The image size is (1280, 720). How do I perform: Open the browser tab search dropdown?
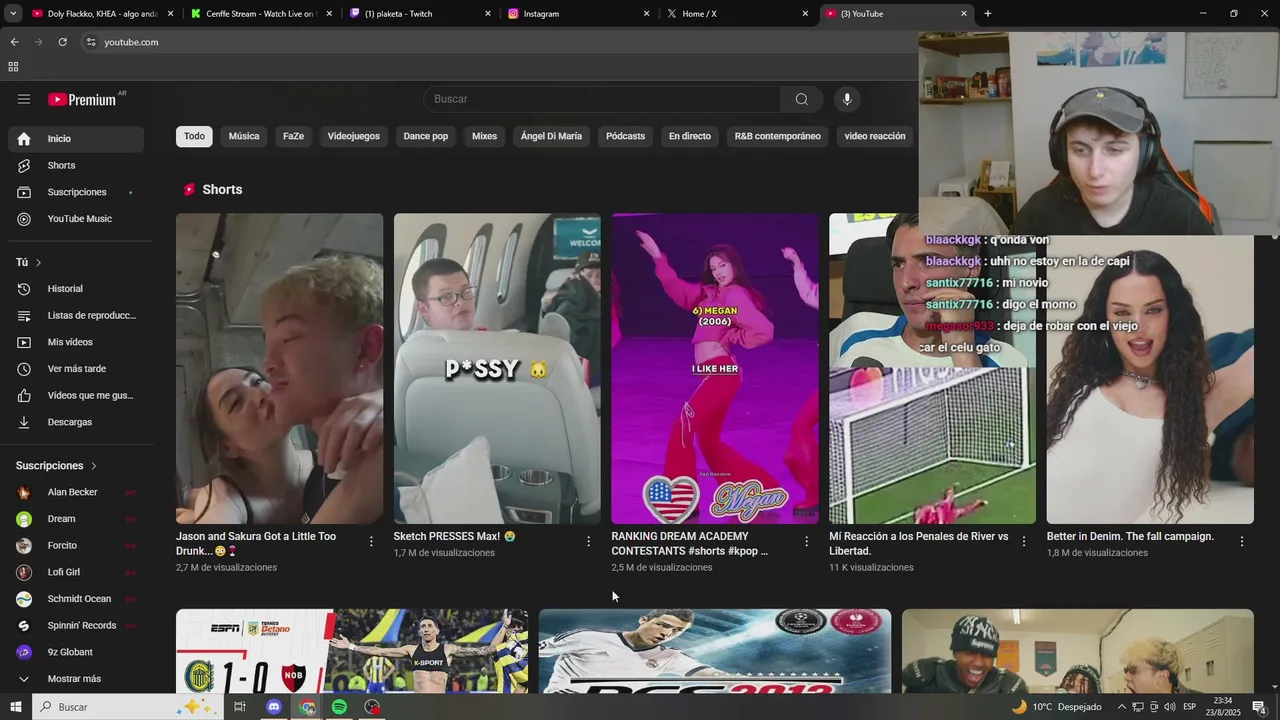(13, 14)
